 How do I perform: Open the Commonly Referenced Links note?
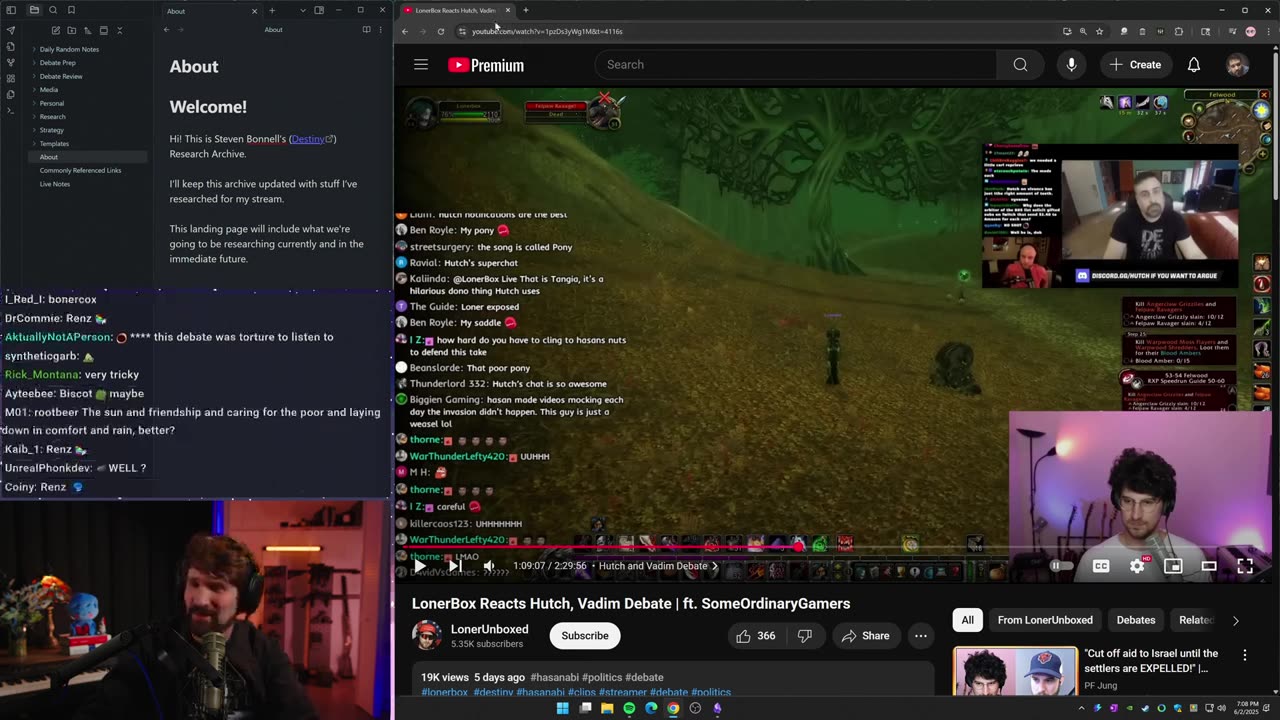coord(80,170)
